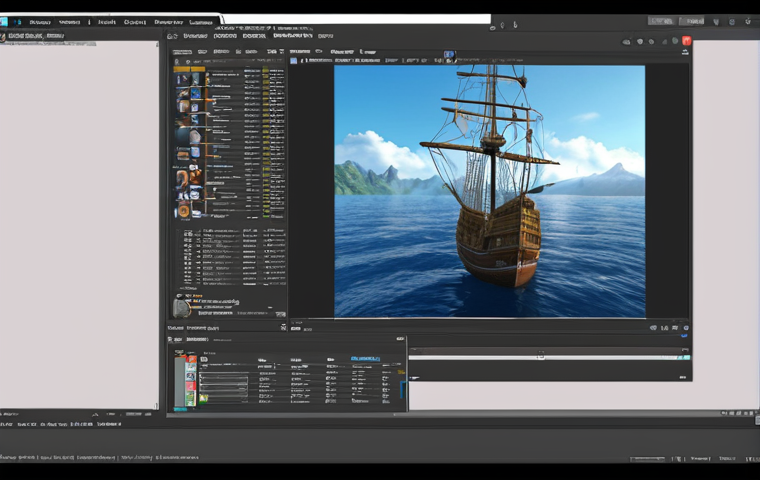Open the round orange thumbnail in the asset list
The image size is (760, 480).
click(183, 210)
